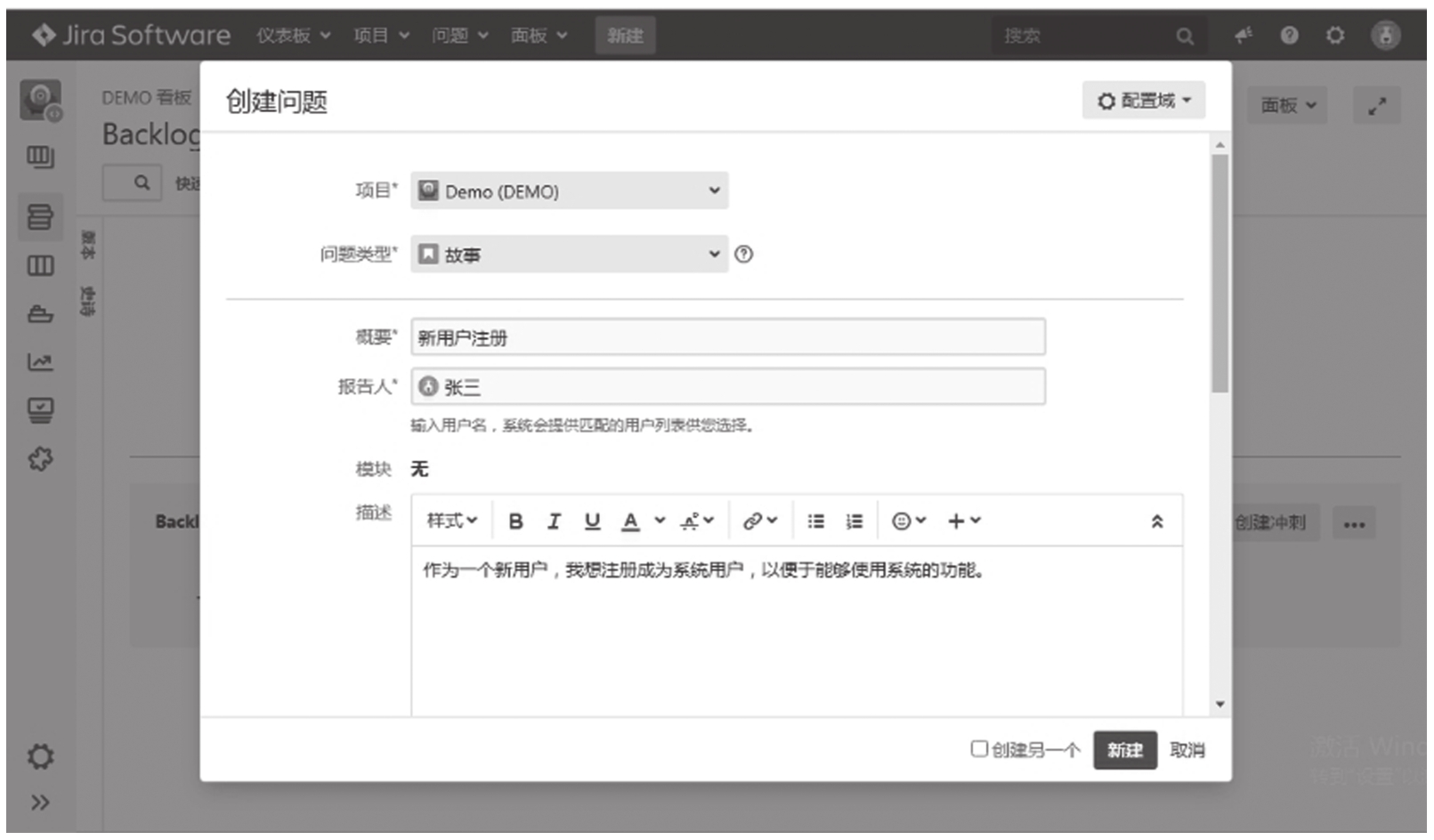The image size is (1434, 840).
Task: Open the releases ship icon
Action: click(x=40, y=314)
